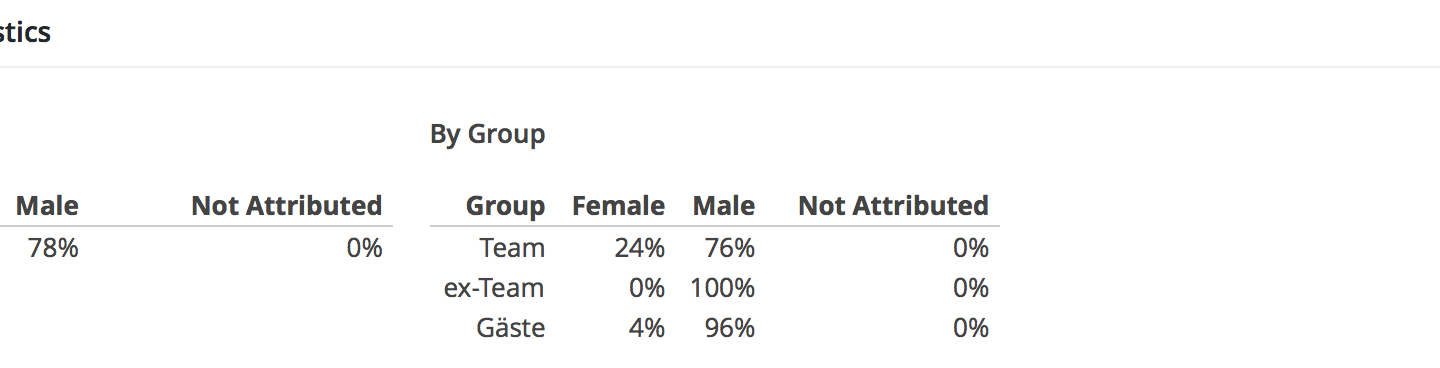Click the 76% Male value for Team
The width and height of the screenshot is (1440, 368).
click(730, 248)
